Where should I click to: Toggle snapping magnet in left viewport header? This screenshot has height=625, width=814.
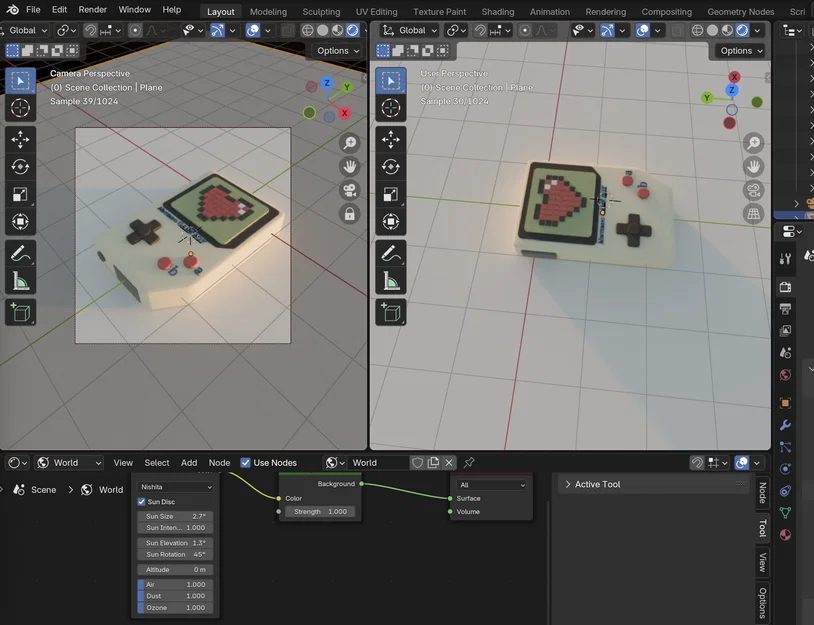90,31
